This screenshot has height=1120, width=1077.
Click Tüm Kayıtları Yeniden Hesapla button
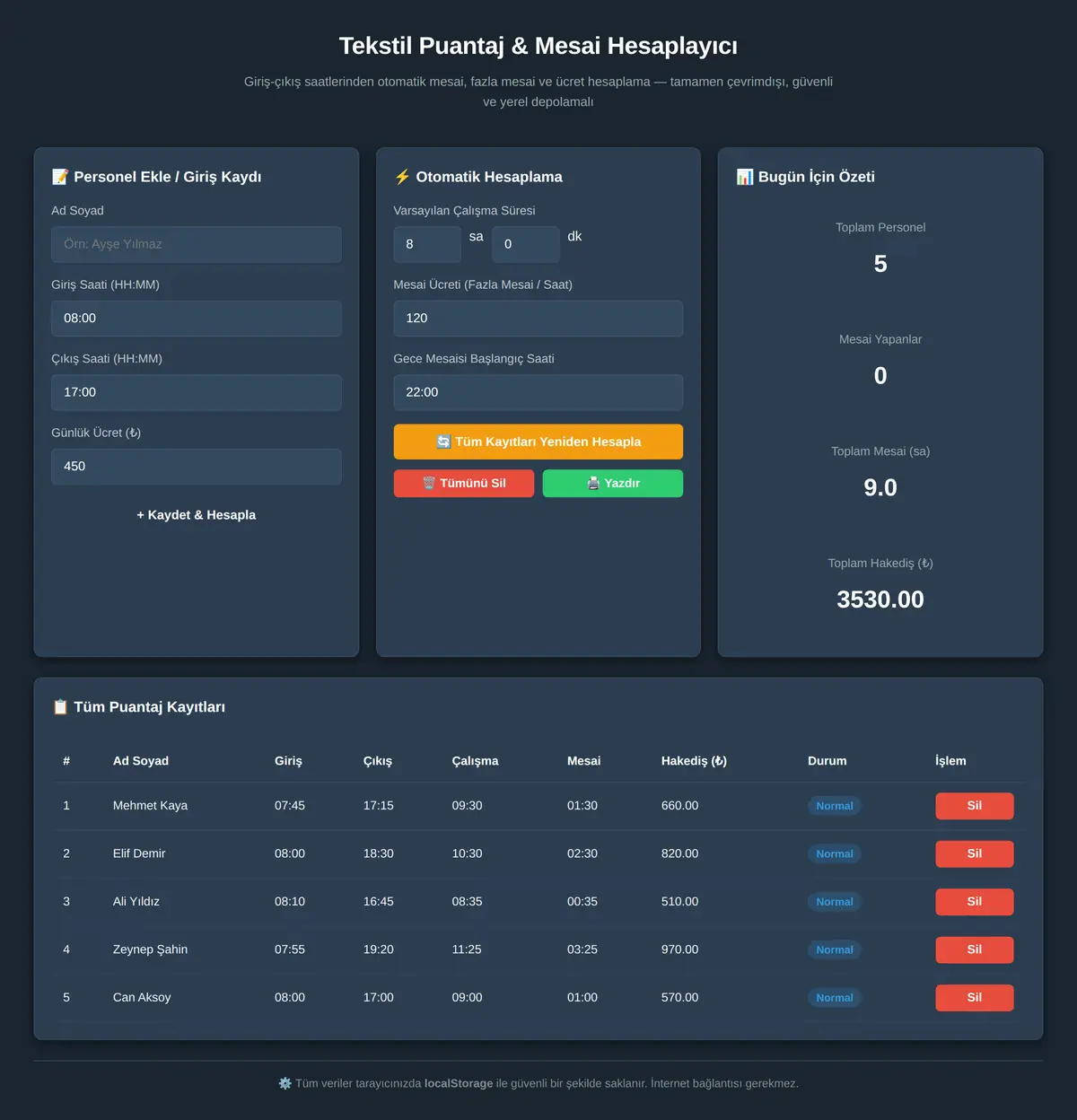pyautogui.click(x=538, y=442)
